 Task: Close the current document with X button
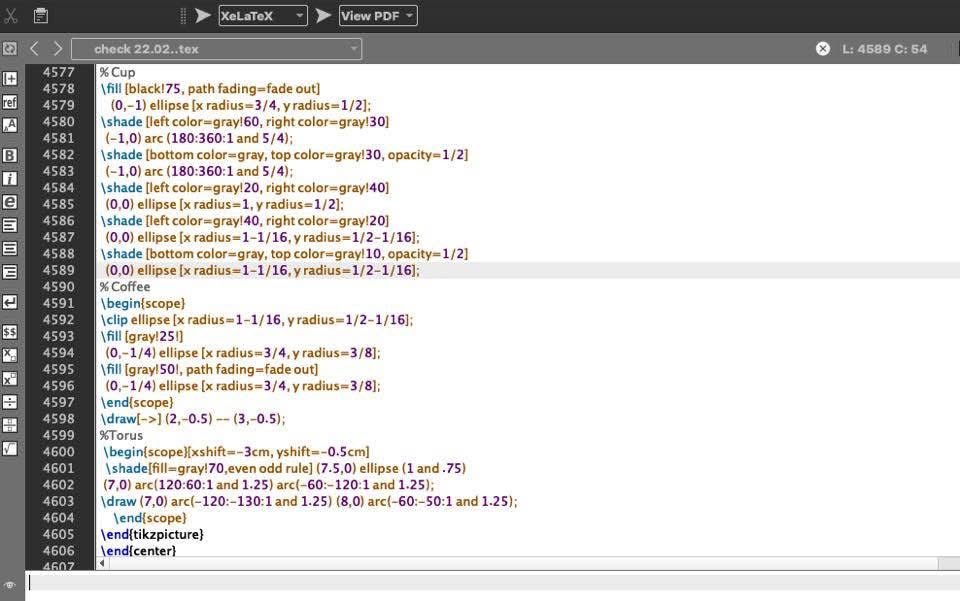tap(823, 49)
